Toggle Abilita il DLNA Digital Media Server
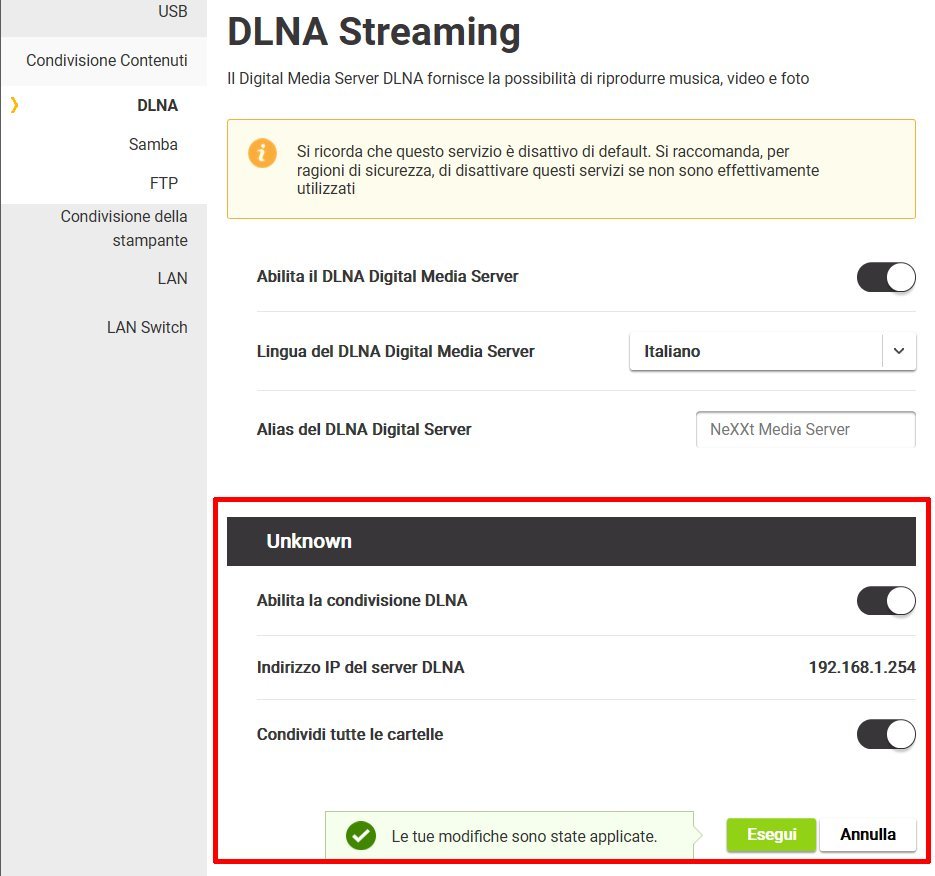 [x=886, y=277]
